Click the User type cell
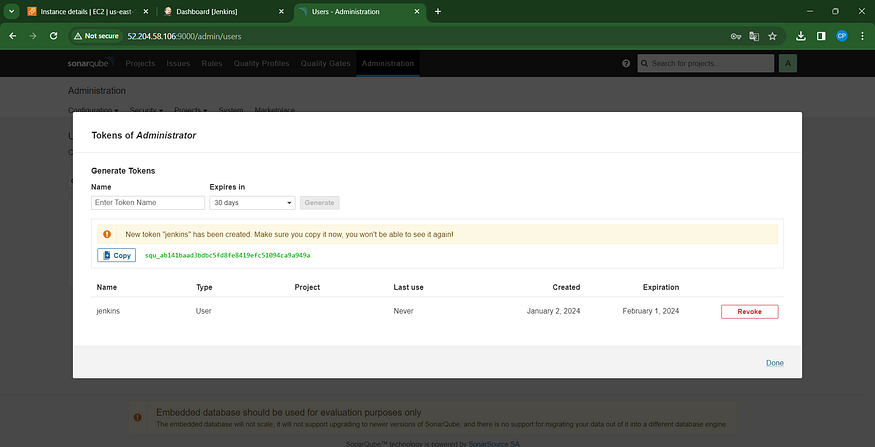This screenshot has width=875, height=447. [204, 311]
